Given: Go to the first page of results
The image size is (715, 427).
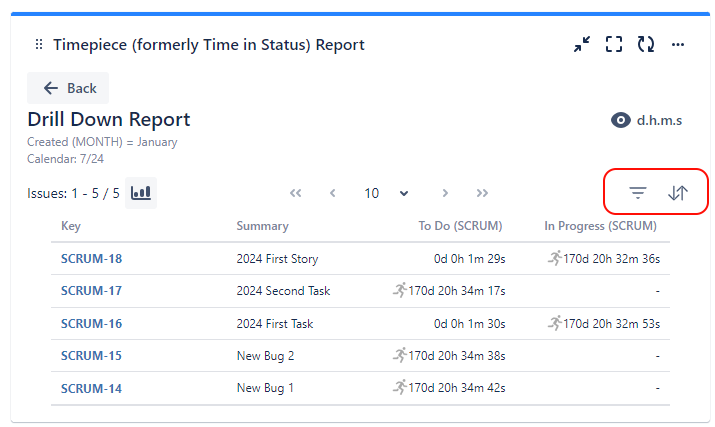Looking at the screenshot, I should tap(295, 193).
